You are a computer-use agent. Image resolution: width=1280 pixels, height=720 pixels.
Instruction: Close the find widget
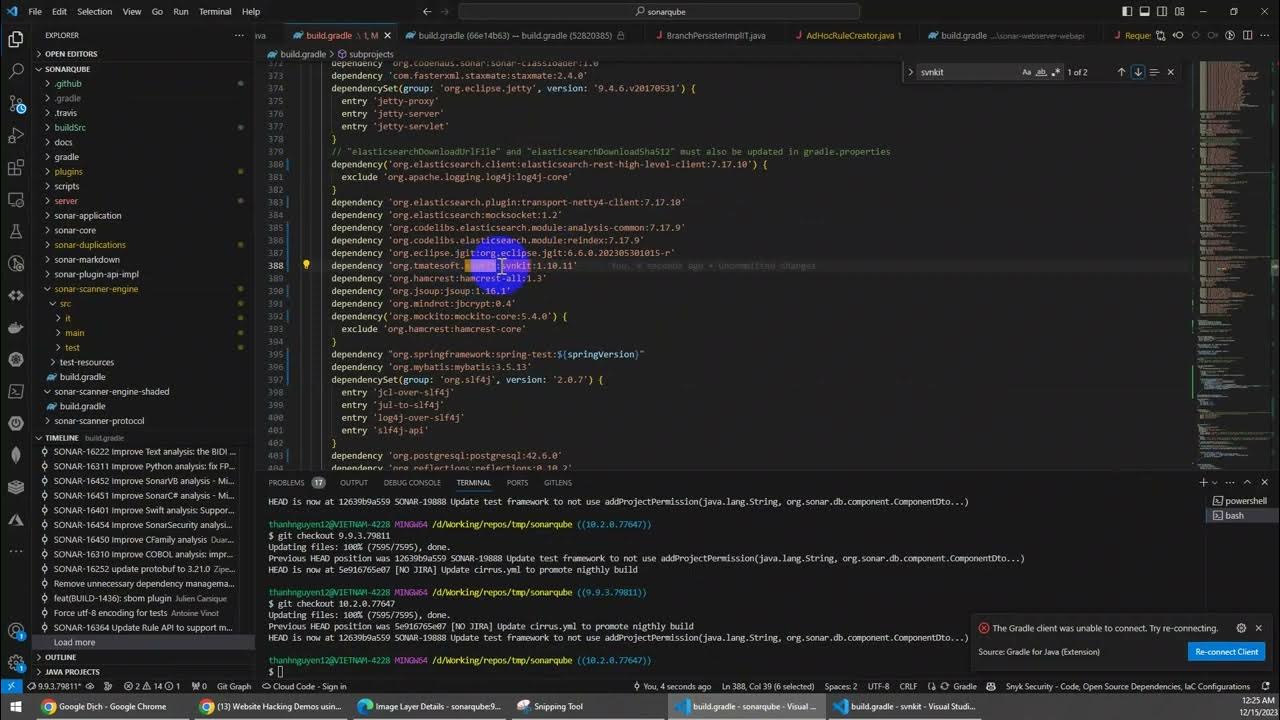1171,72
